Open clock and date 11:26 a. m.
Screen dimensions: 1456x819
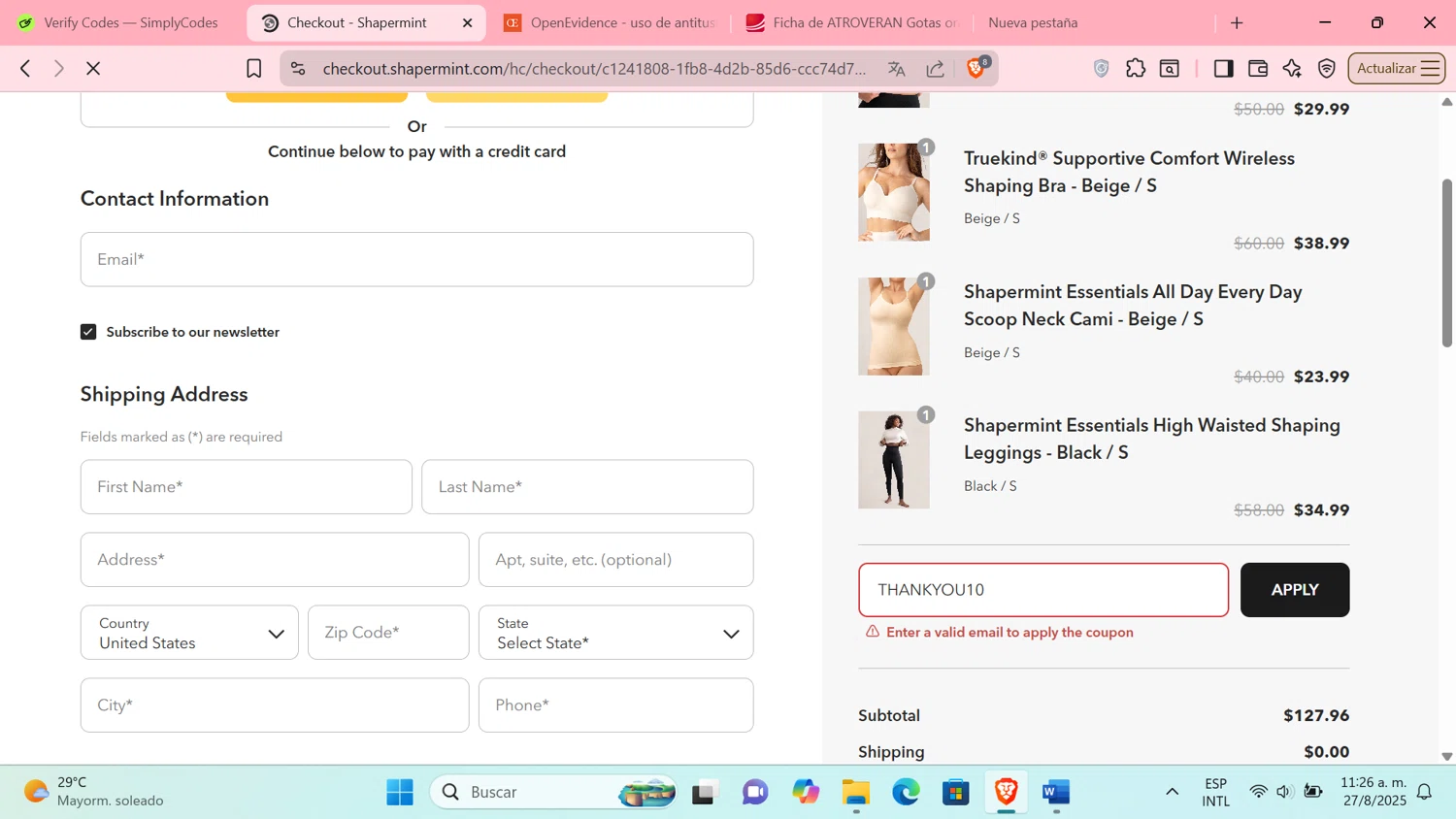pos(1373,792)
